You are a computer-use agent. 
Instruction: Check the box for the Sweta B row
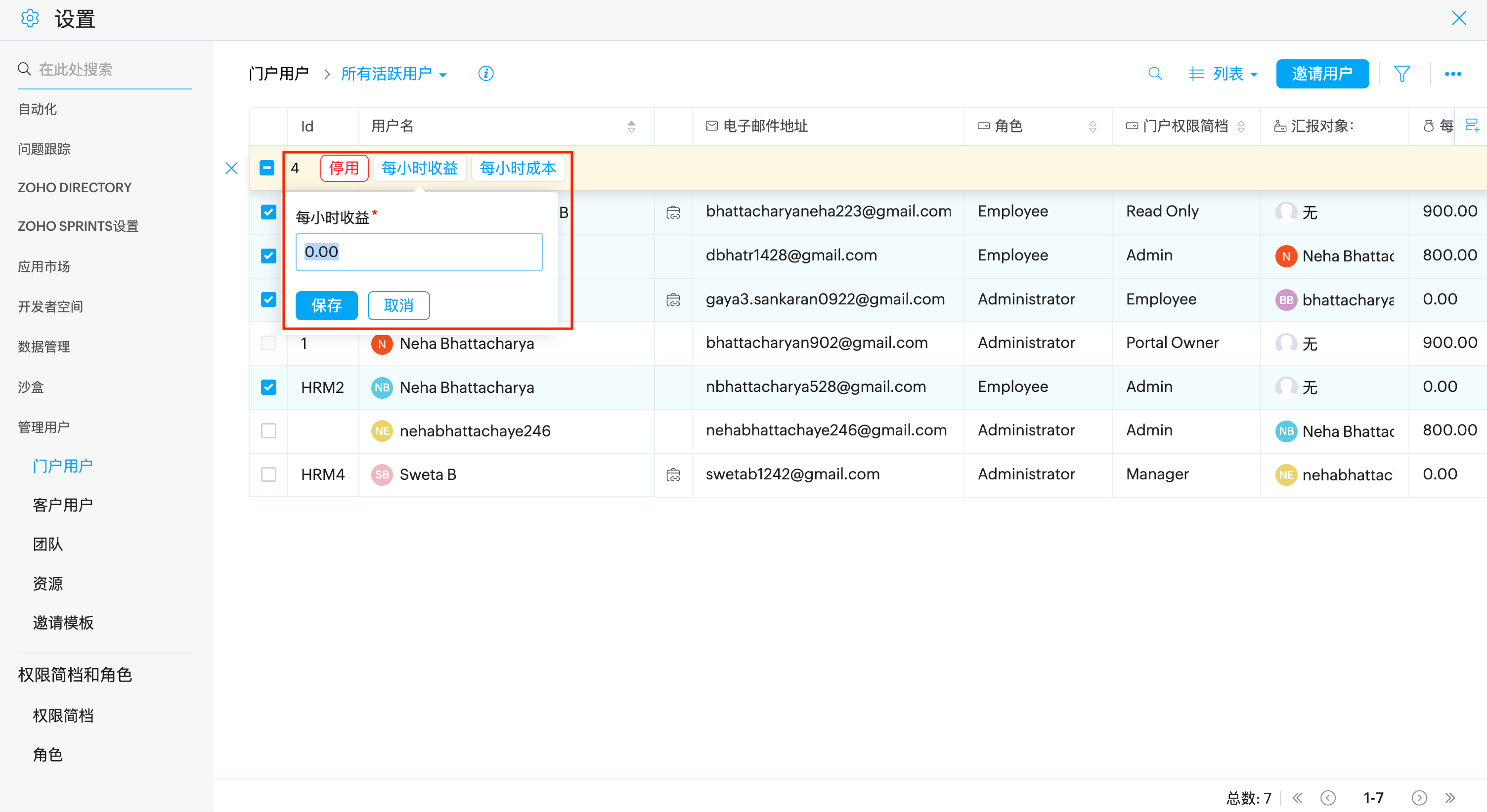[268, 474]
